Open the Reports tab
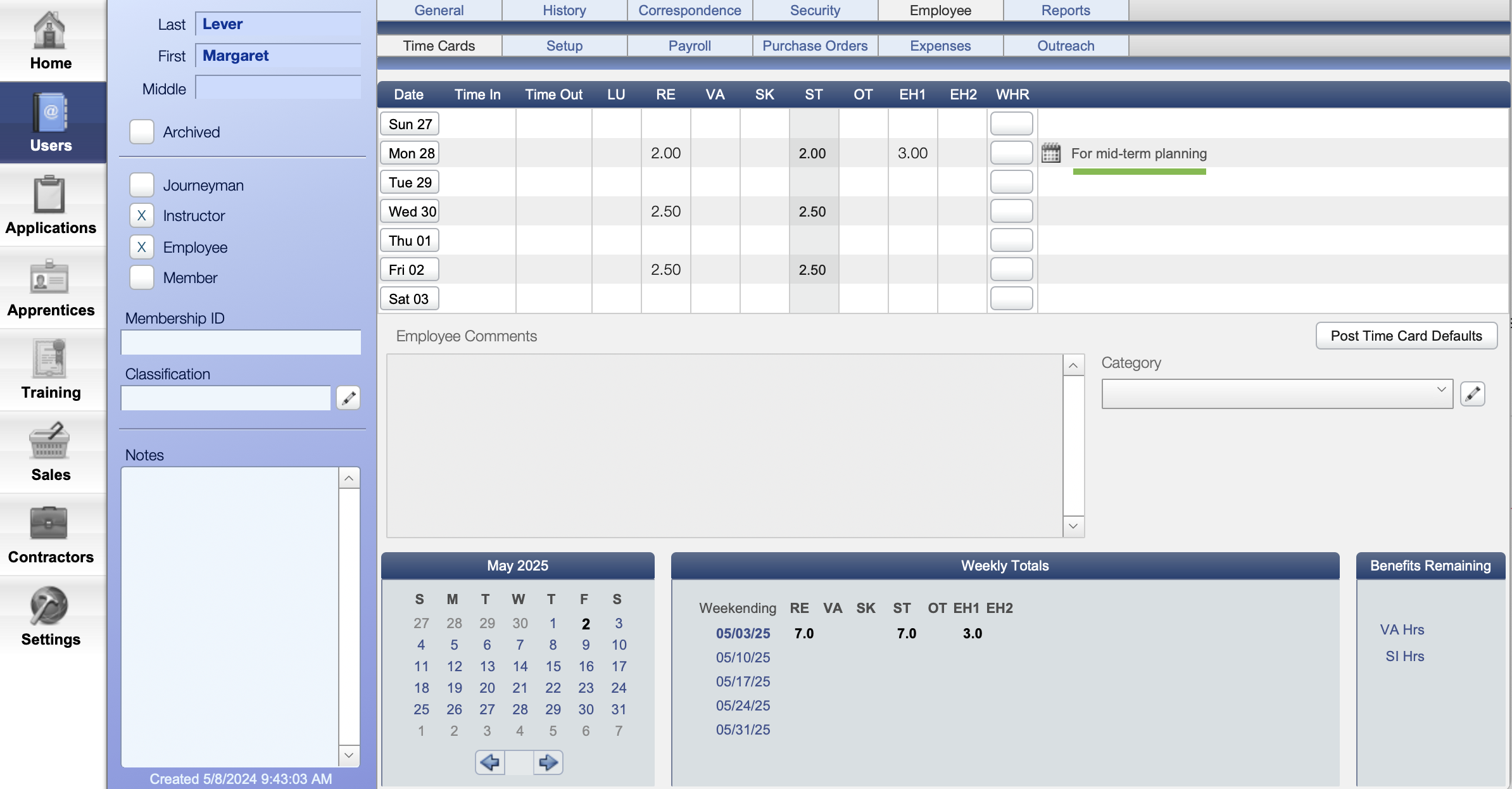1512x789 pixels. pyautogui.click(x=1066, y=10)
